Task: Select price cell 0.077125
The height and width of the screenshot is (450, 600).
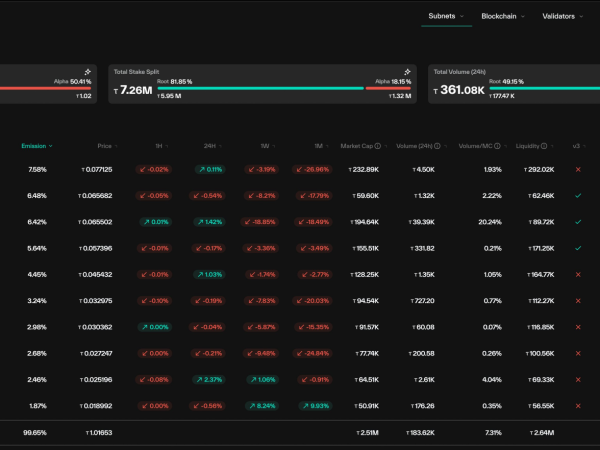Action: pos(97,170)
